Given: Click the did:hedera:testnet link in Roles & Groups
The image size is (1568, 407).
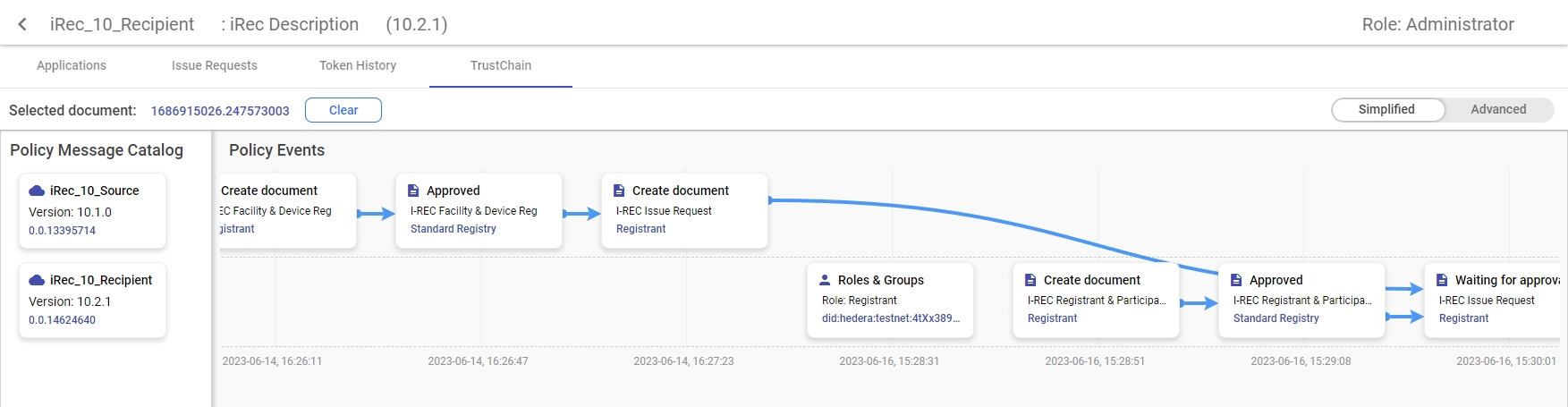Looking at the screenshot, I should pos(890,318).
